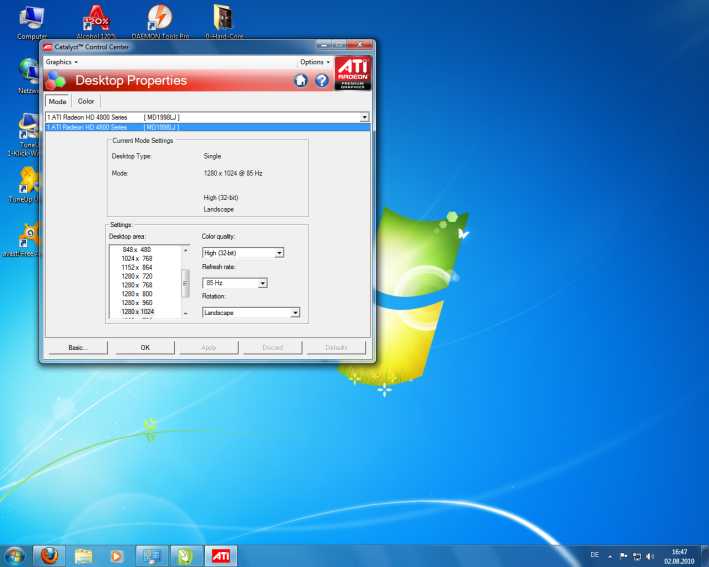Select highlighted ATI Radeon HD 4800 list entry

208,128
